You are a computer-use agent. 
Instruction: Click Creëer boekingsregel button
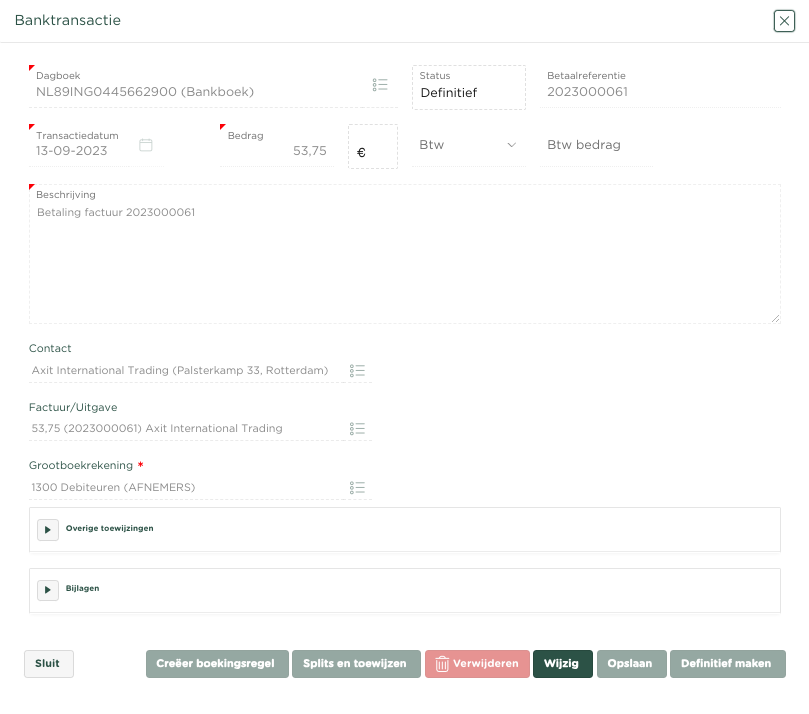tap(217, 664)
